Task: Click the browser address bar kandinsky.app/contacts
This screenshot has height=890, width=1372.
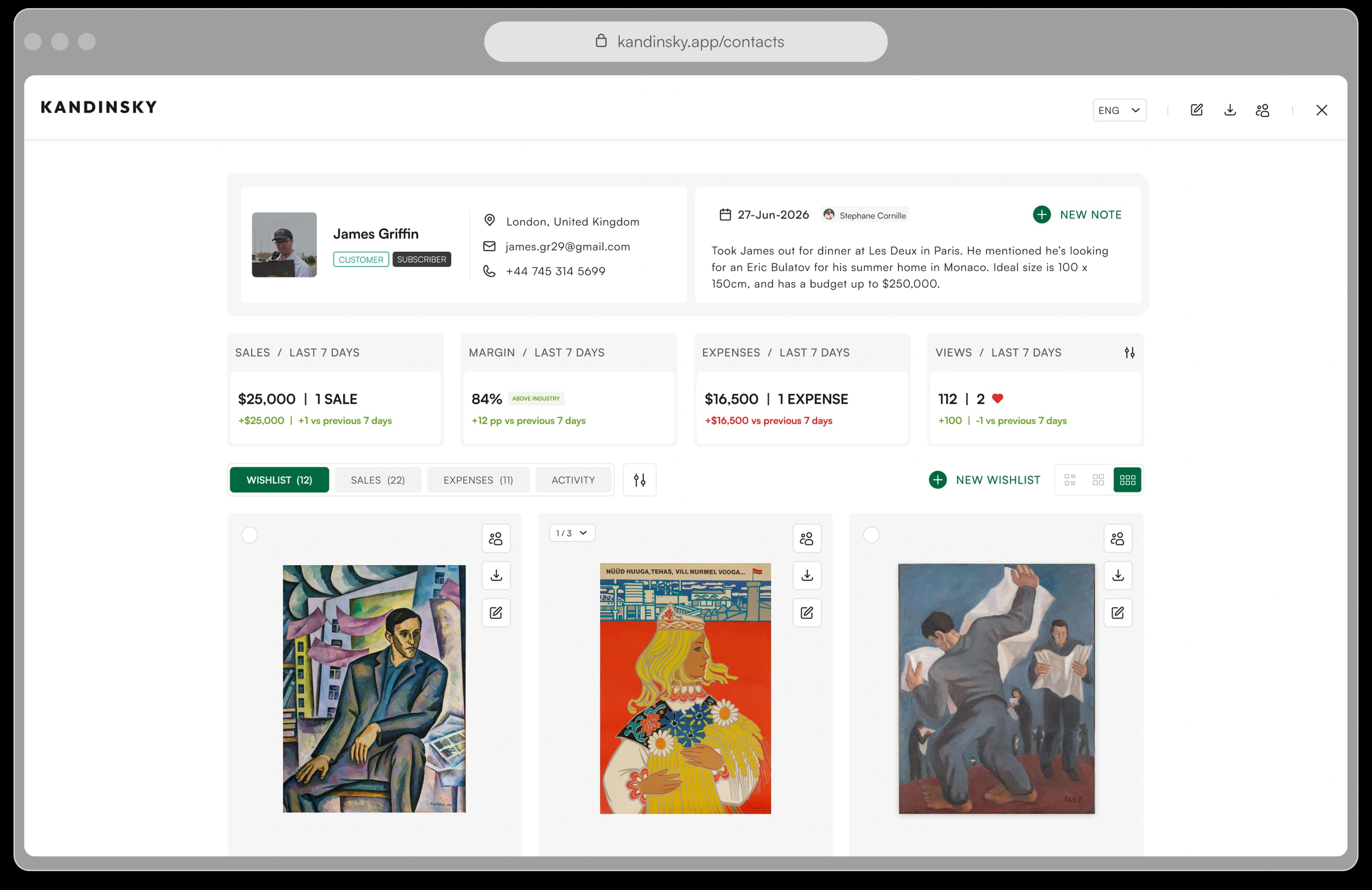Action: coord(685,41)
